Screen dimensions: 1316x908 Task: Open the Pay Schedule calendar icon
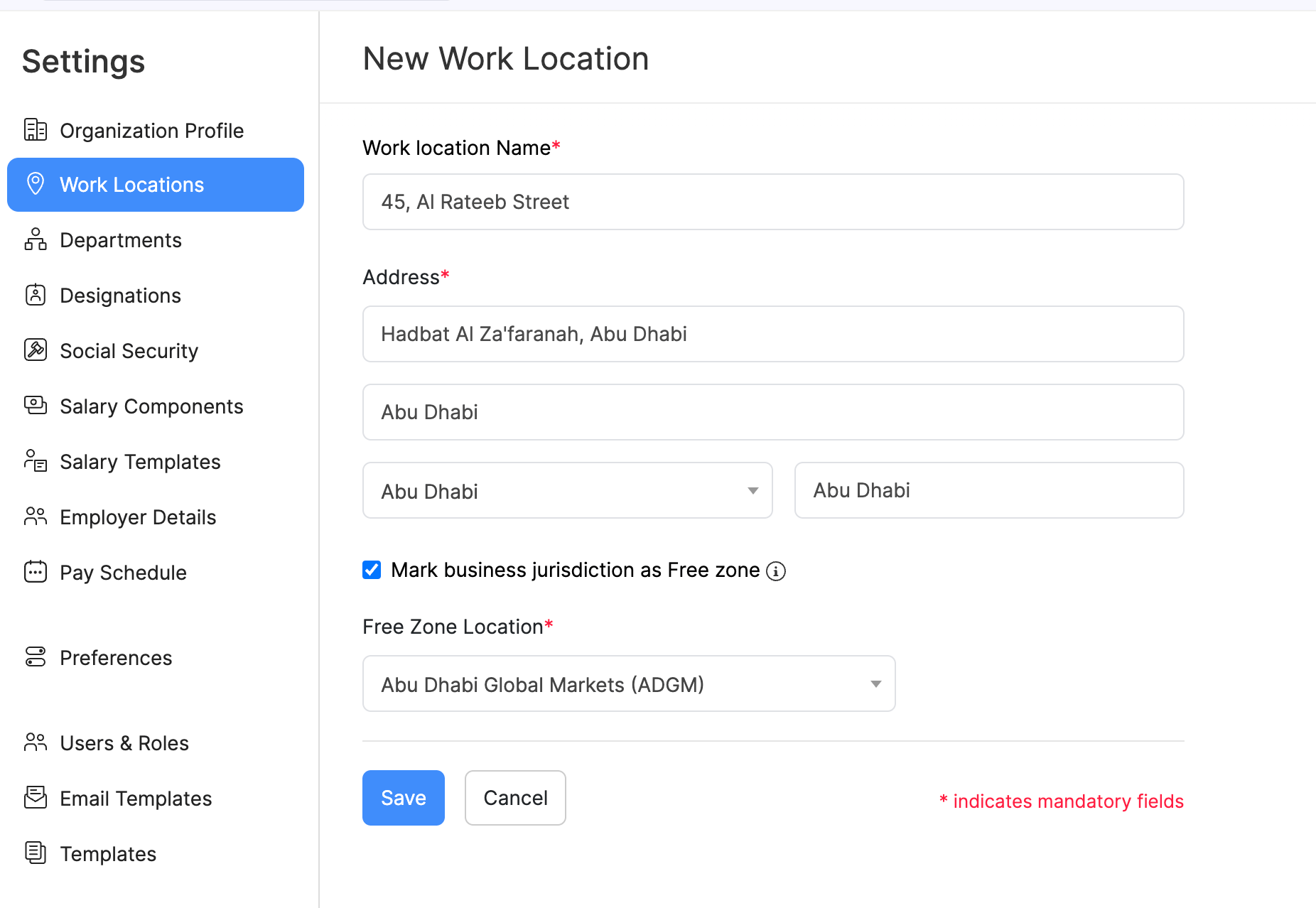(36, 572)
